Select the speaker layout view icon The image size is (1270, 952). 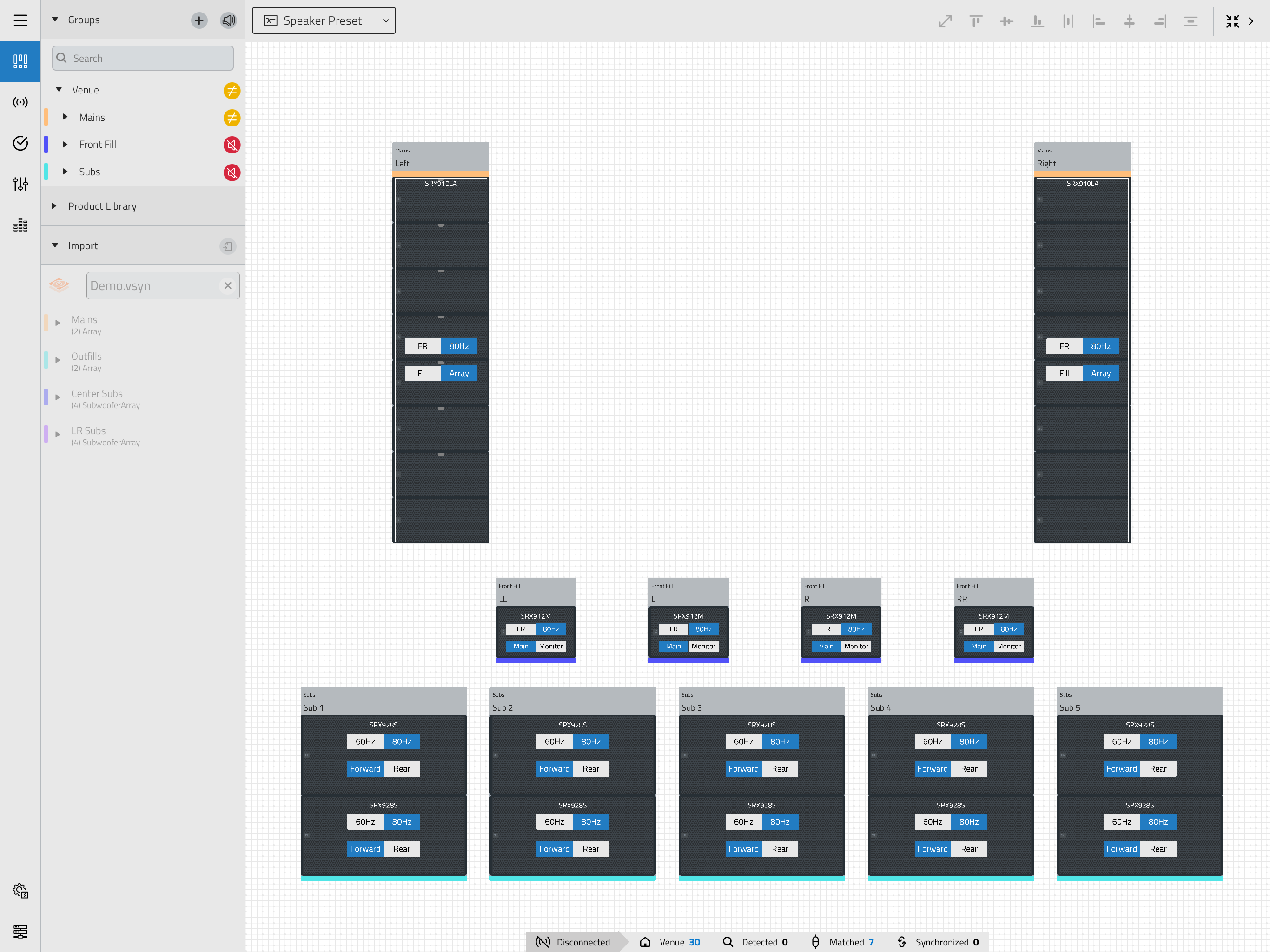tap(20, 61)
